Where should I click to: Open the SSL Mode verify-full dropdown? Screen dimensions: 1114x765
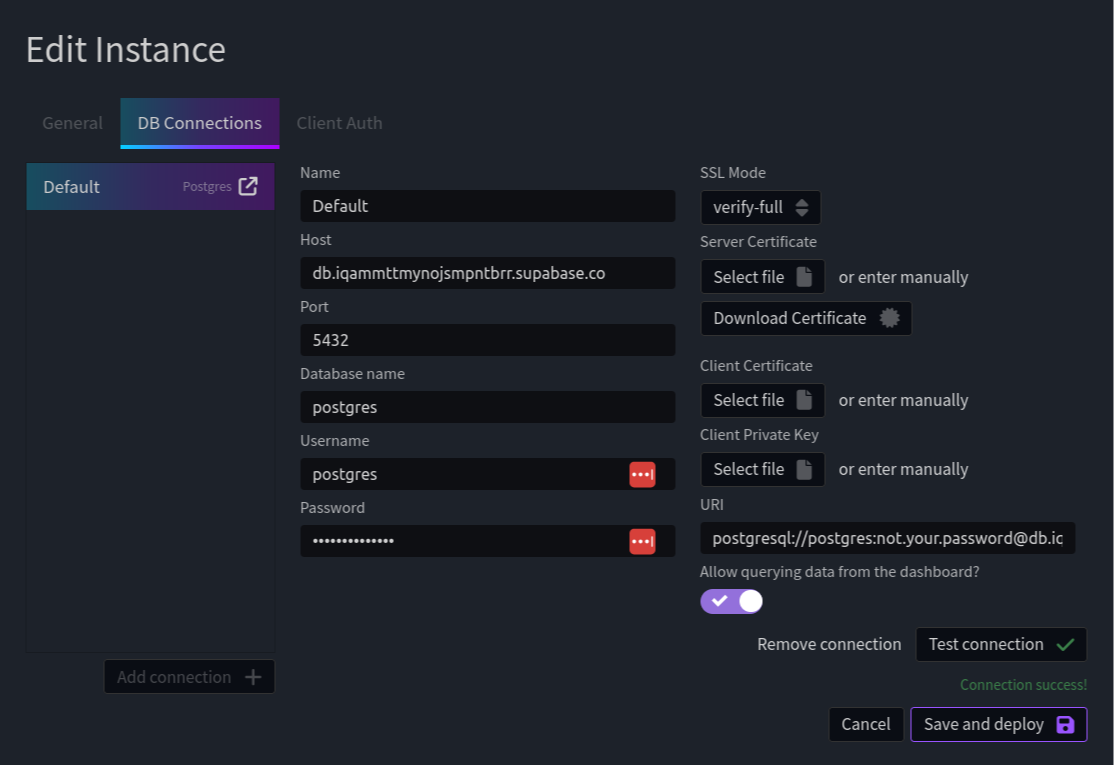click(x=760, y=207)
